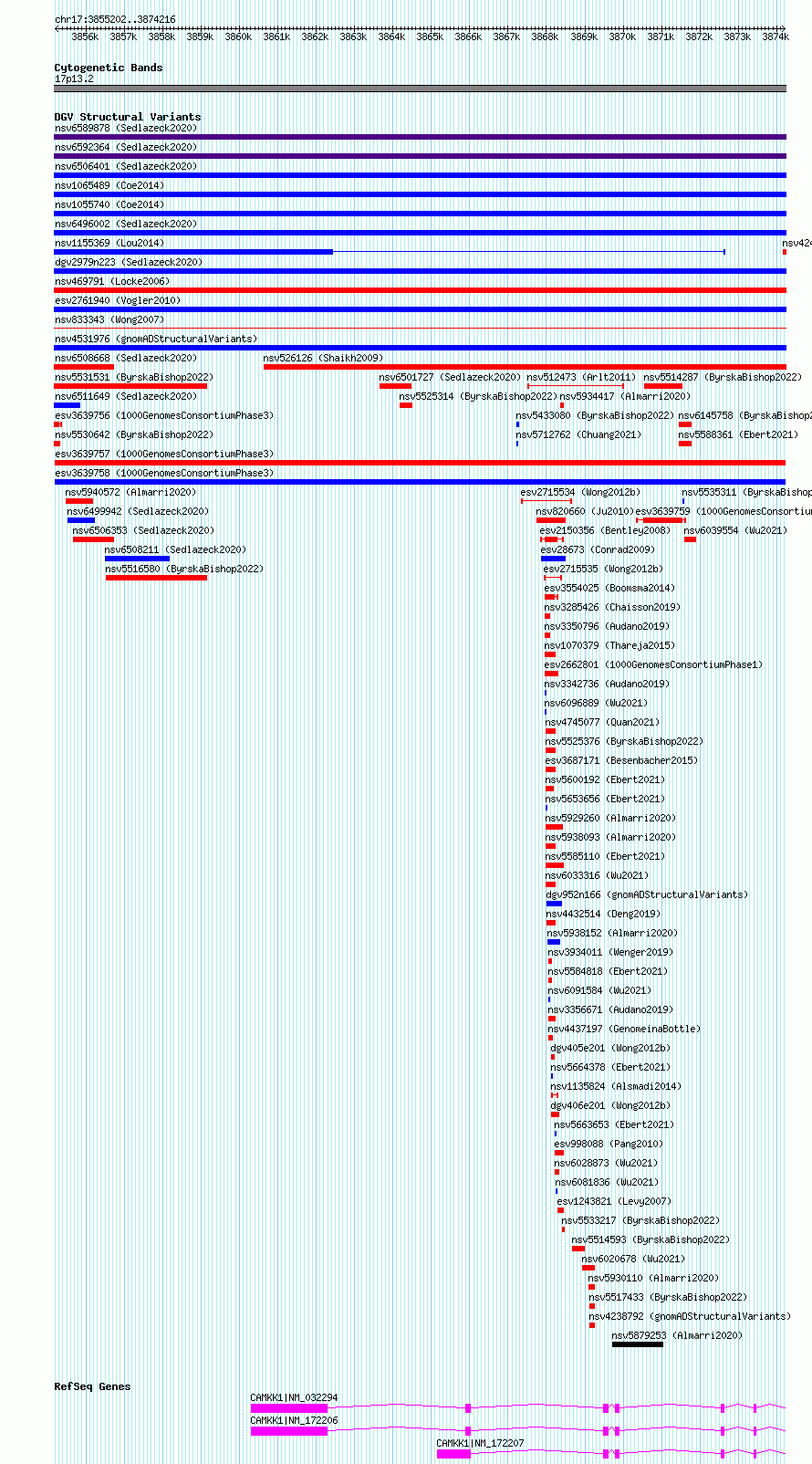Click esv3687171 (Besenbacher2015) label

pyautogui.click(x=621, y=760)
